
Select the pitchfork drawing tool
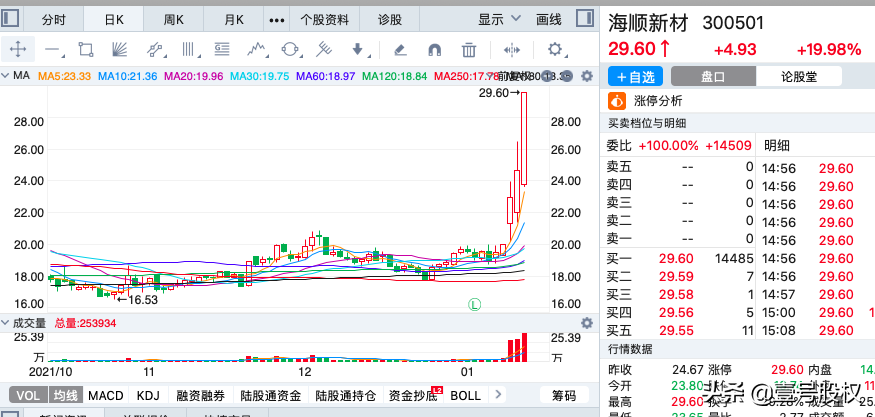(323, 50)
